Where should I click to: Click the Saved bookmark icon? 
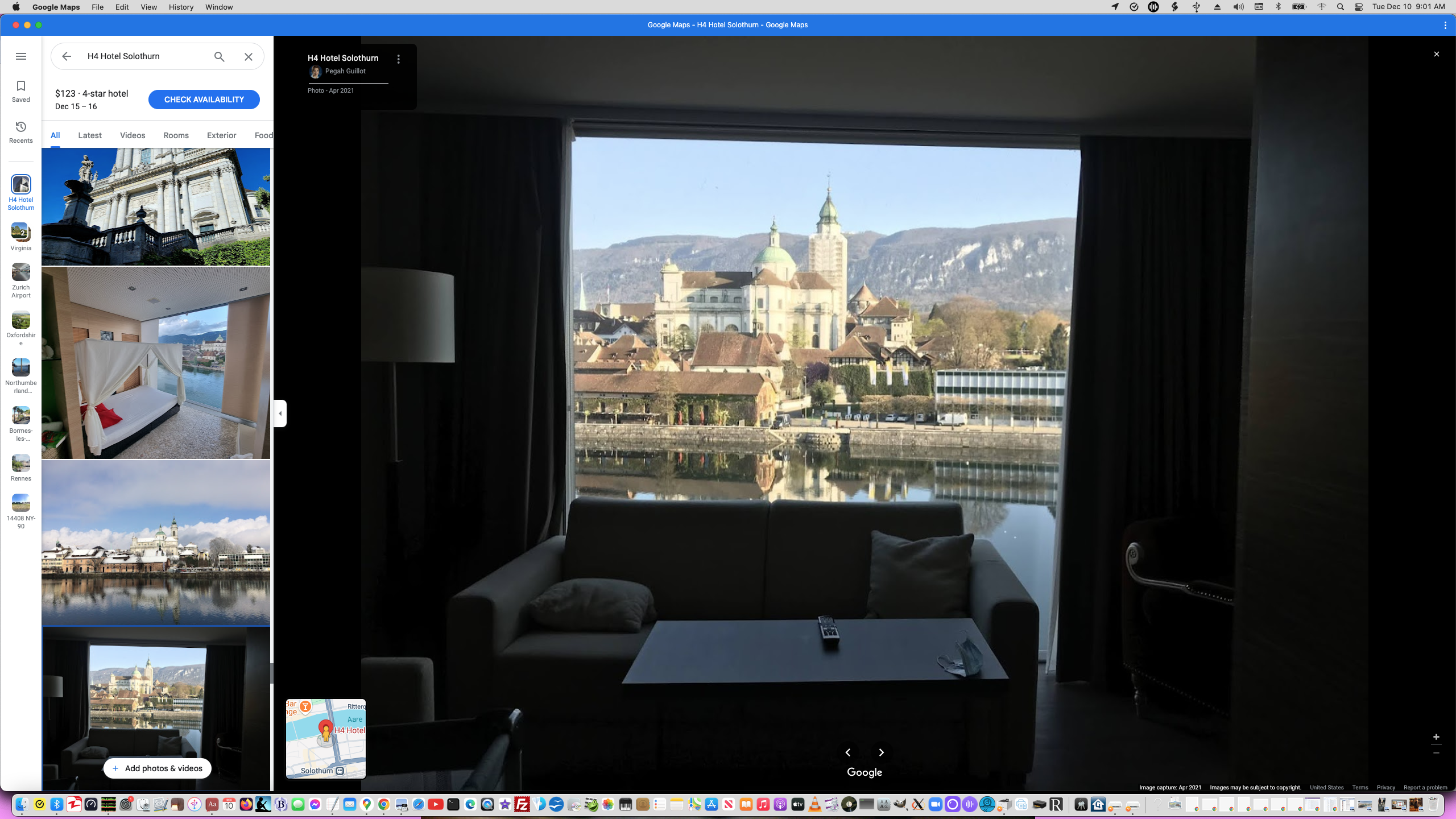point(21,86)
